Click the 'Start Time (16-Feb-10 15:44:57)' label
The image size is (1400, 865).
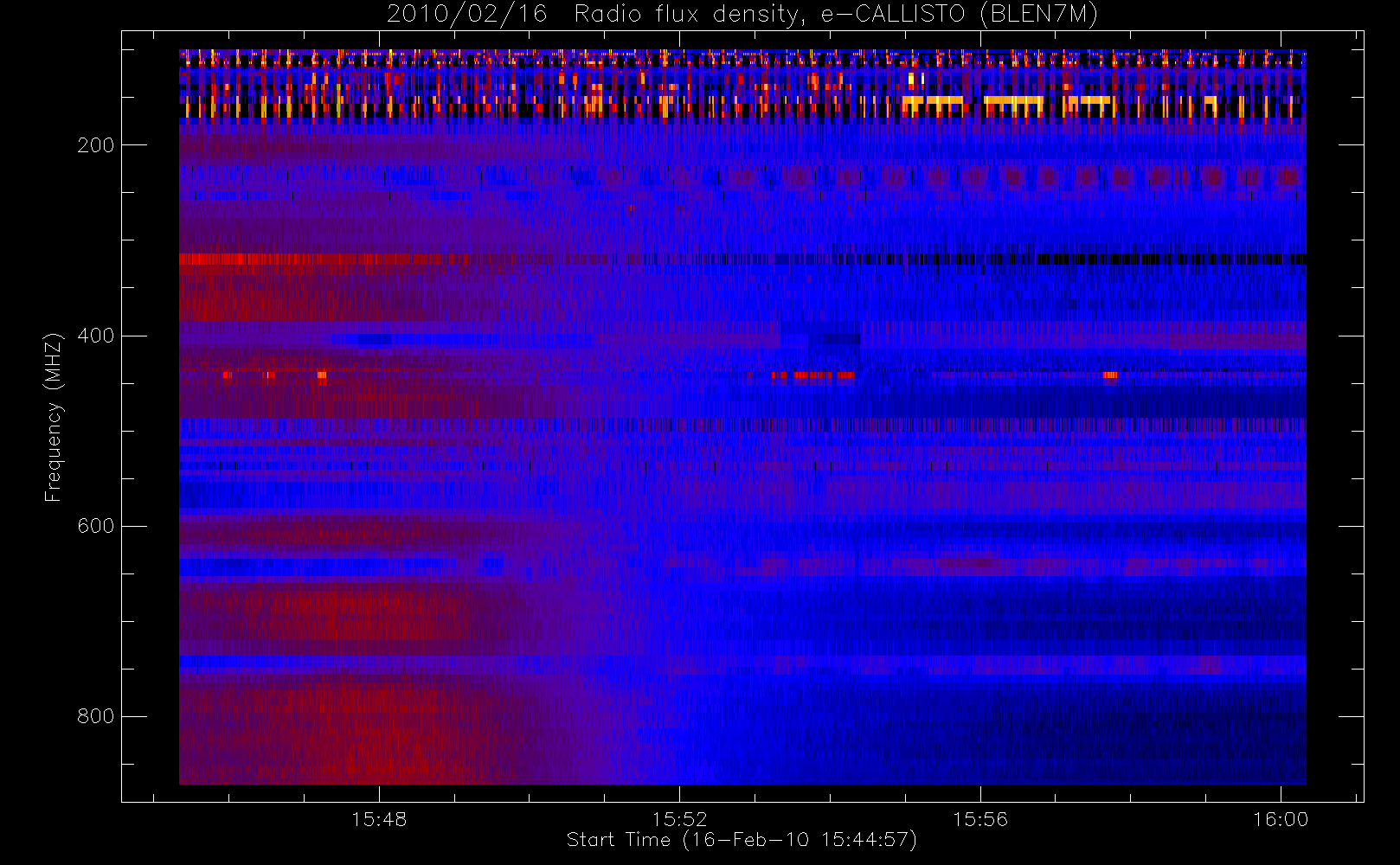742,840
